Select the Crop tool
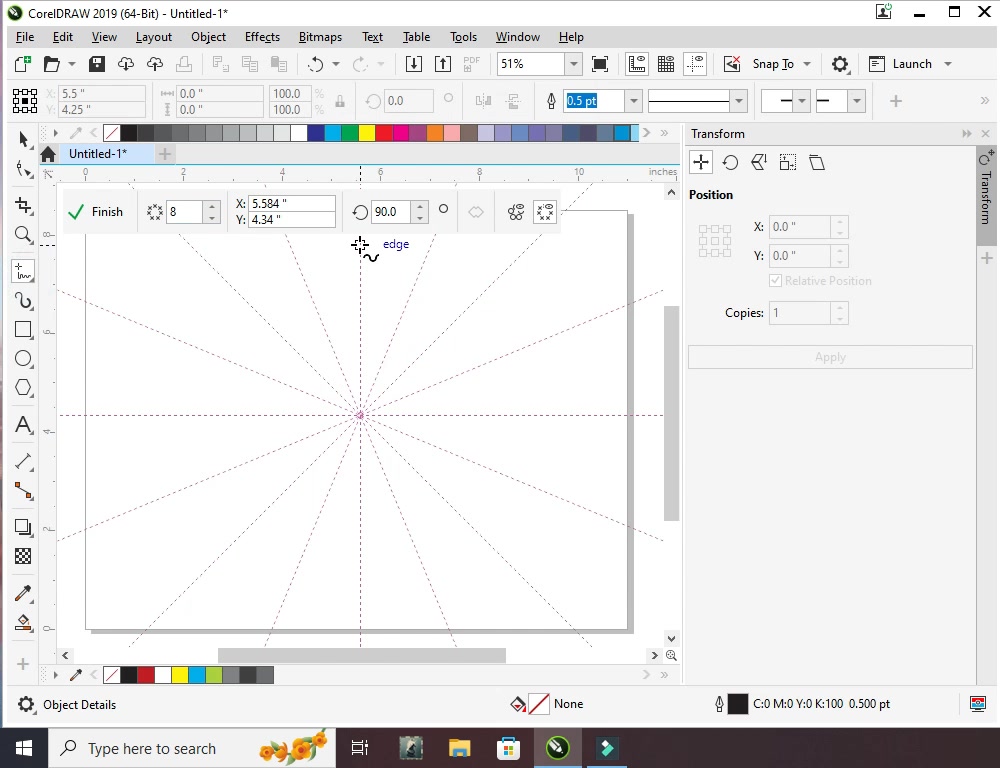The image size is (1000, 768). [24, 205]
